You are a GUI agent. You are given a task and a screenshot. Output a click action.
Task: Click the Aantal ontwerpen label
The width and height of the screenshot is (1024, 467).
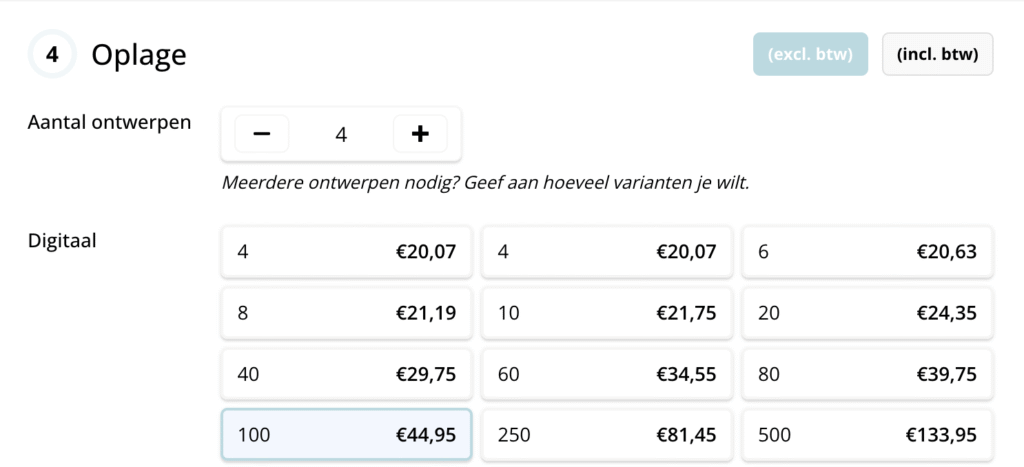click(109, 122)
